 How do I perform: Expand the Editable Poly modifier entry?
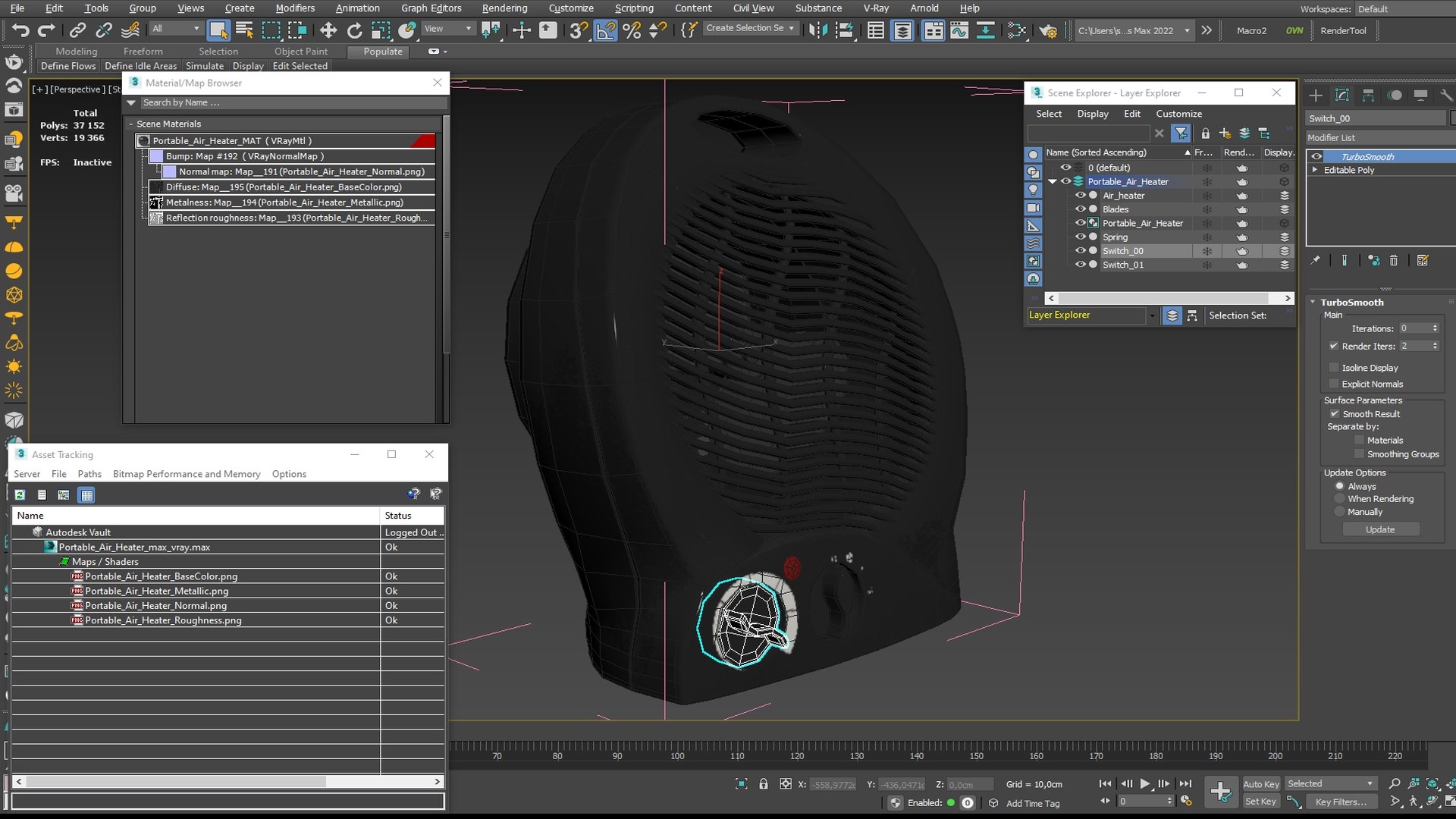(1315, 170)
